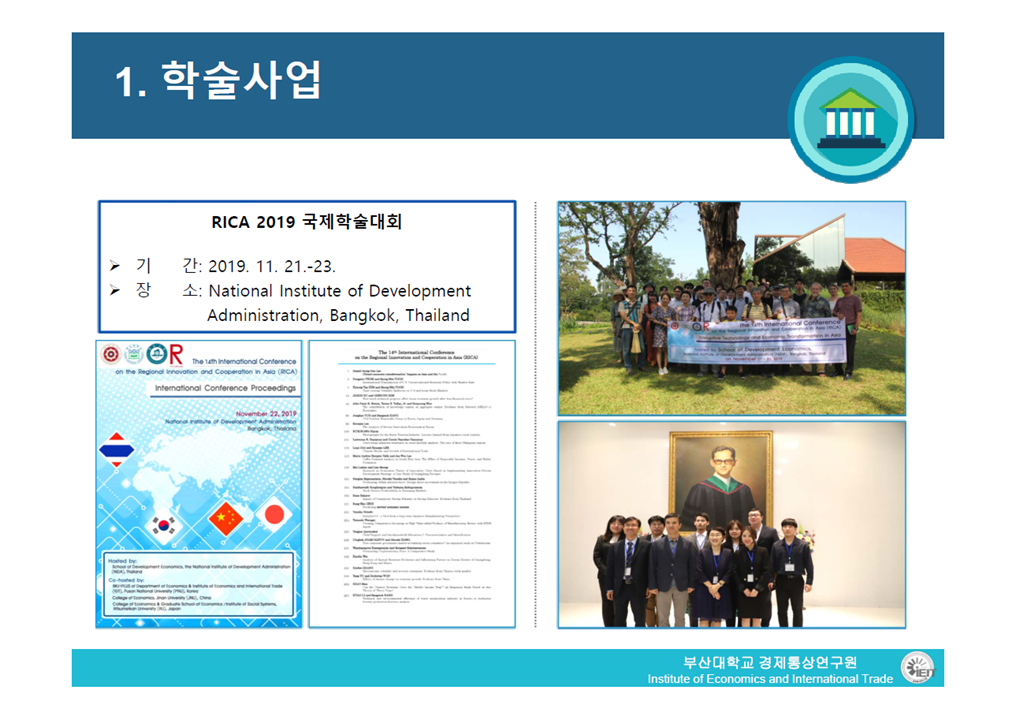Select the slide title 1. 학술사업

[218, 82]
